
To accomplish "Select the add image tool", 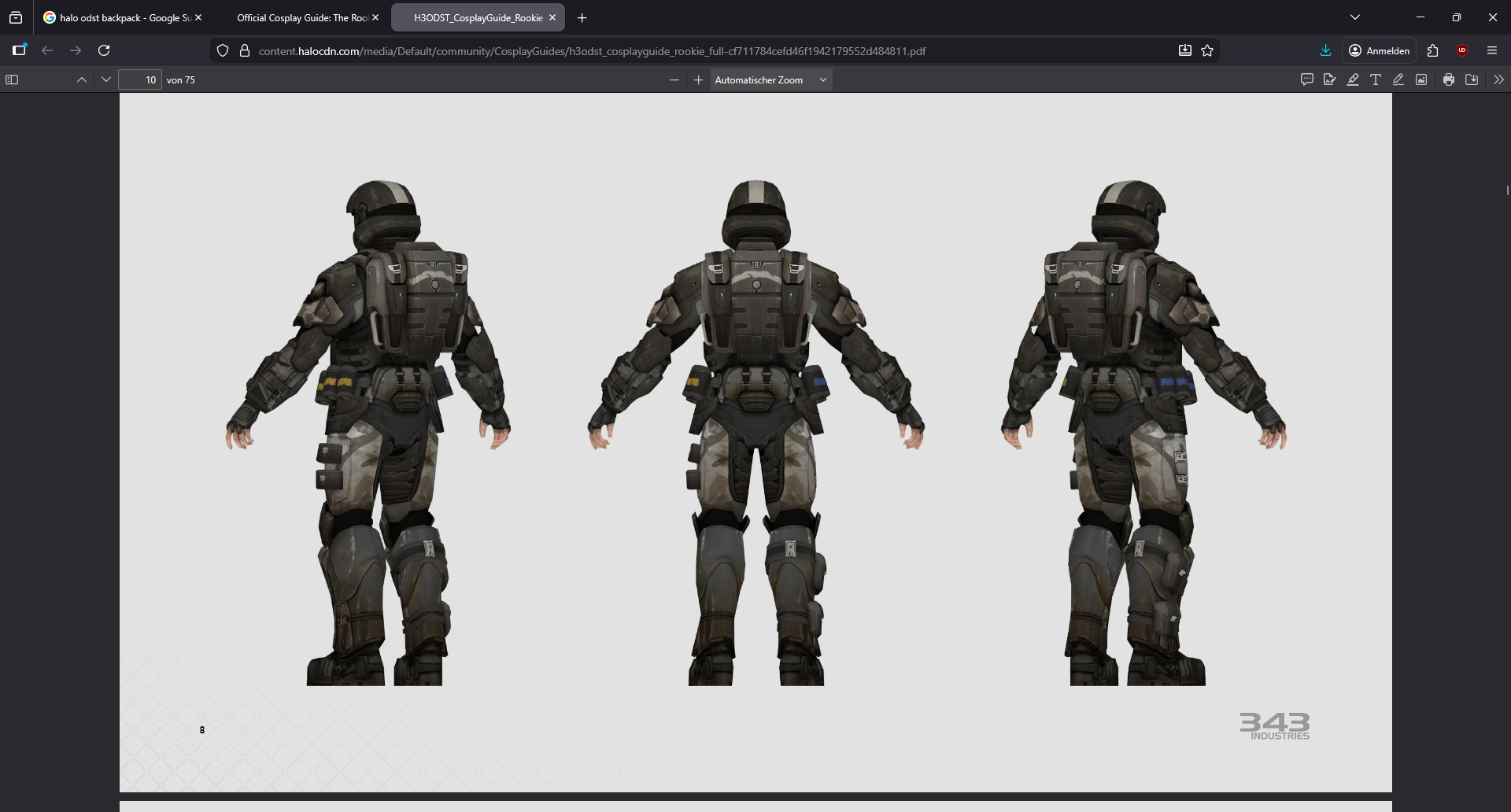I will [x=1421, y=79].
